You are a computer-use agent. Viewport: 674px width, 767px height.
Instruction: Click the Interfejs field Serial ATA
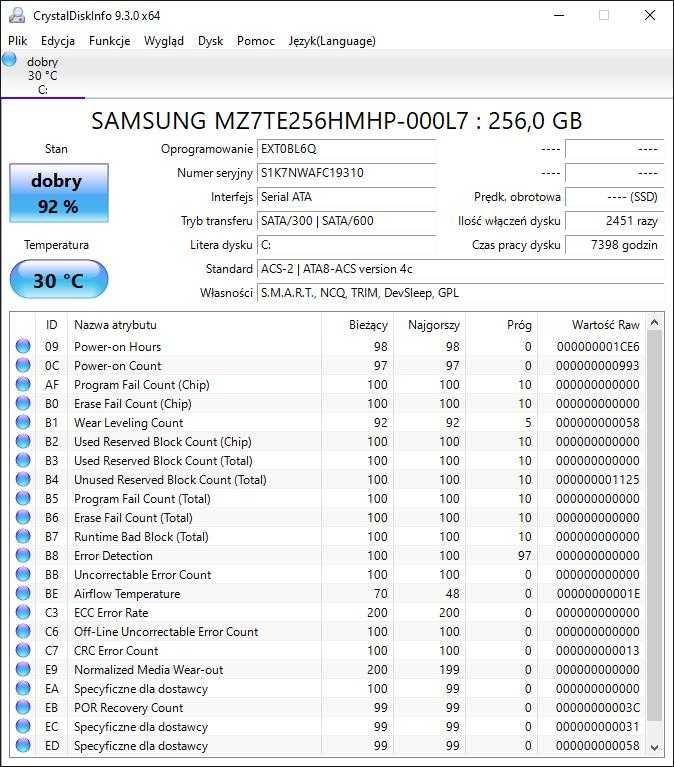coord(347,197)
